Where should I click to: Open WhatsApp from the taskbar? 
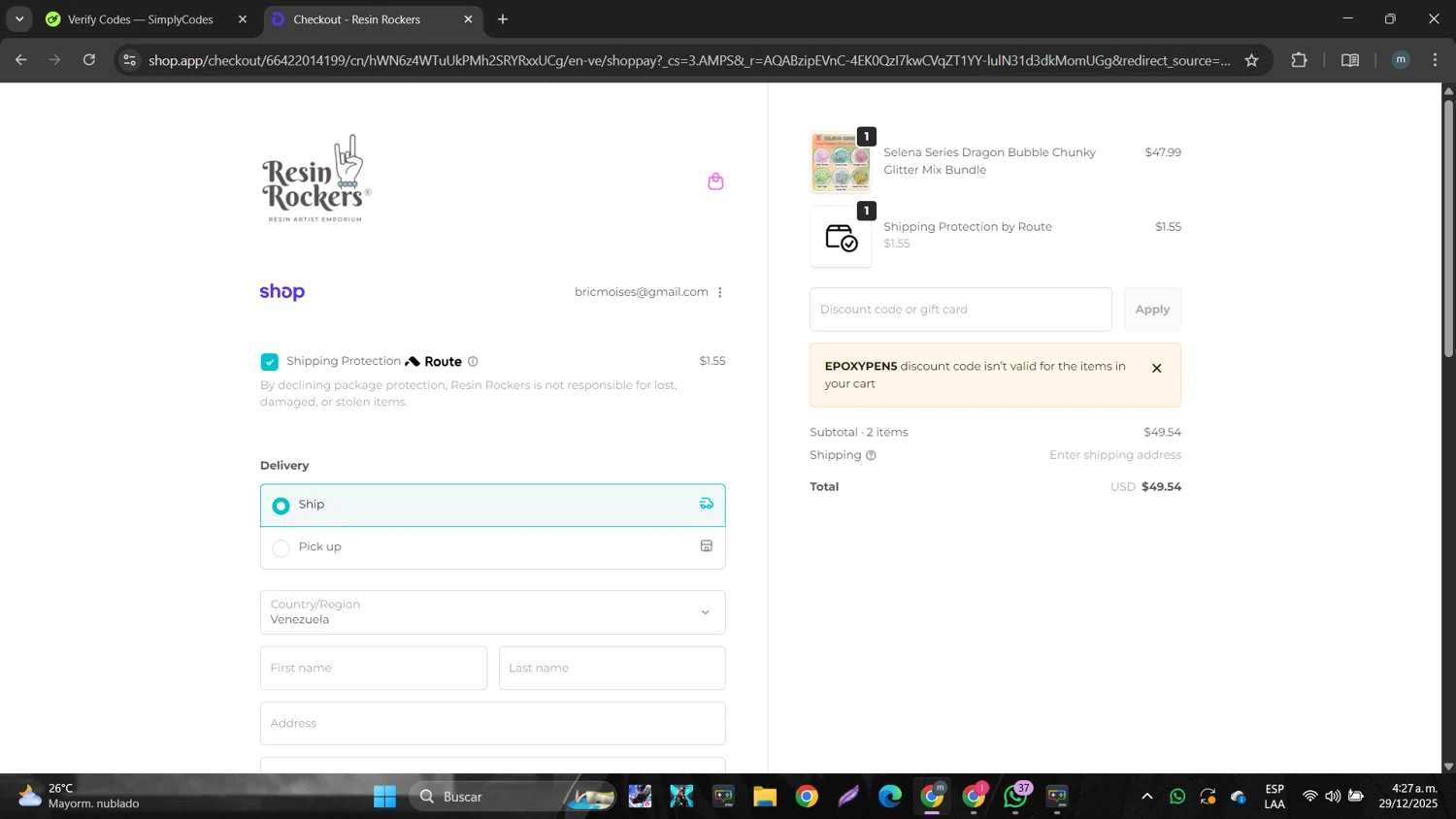tap(1015, 797)
